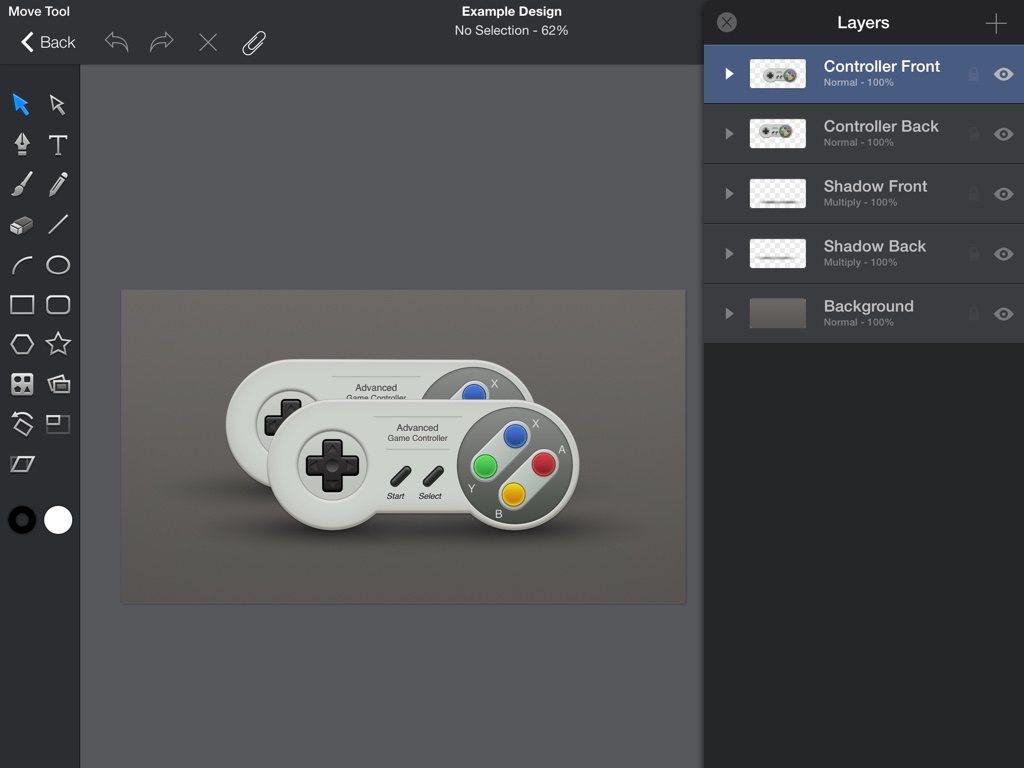Select the Polygon hexagon tool
The image size is (1024, 768).
tap(22, 344)
